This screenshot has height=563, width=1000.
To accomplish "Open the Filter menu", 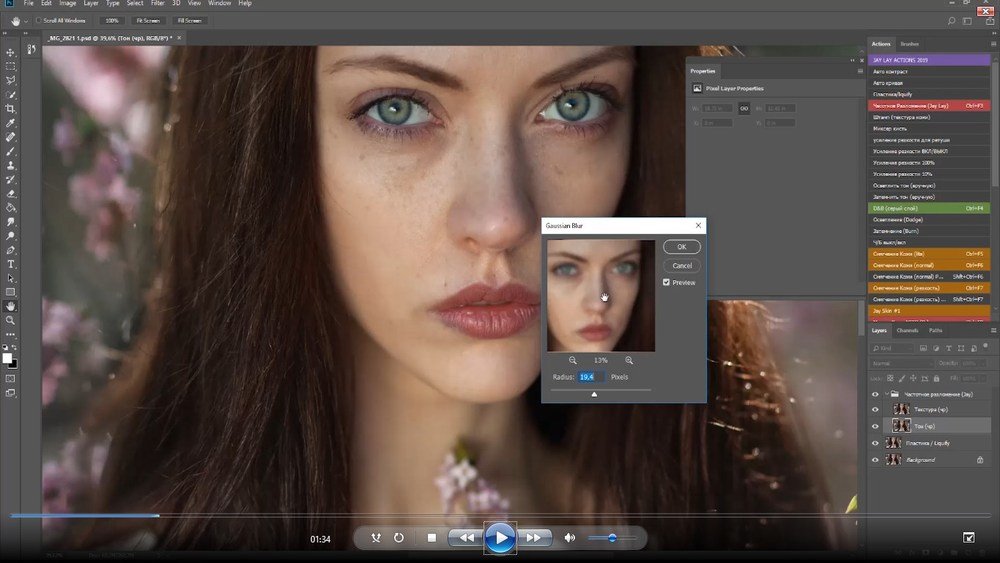I will pos(158,4).
